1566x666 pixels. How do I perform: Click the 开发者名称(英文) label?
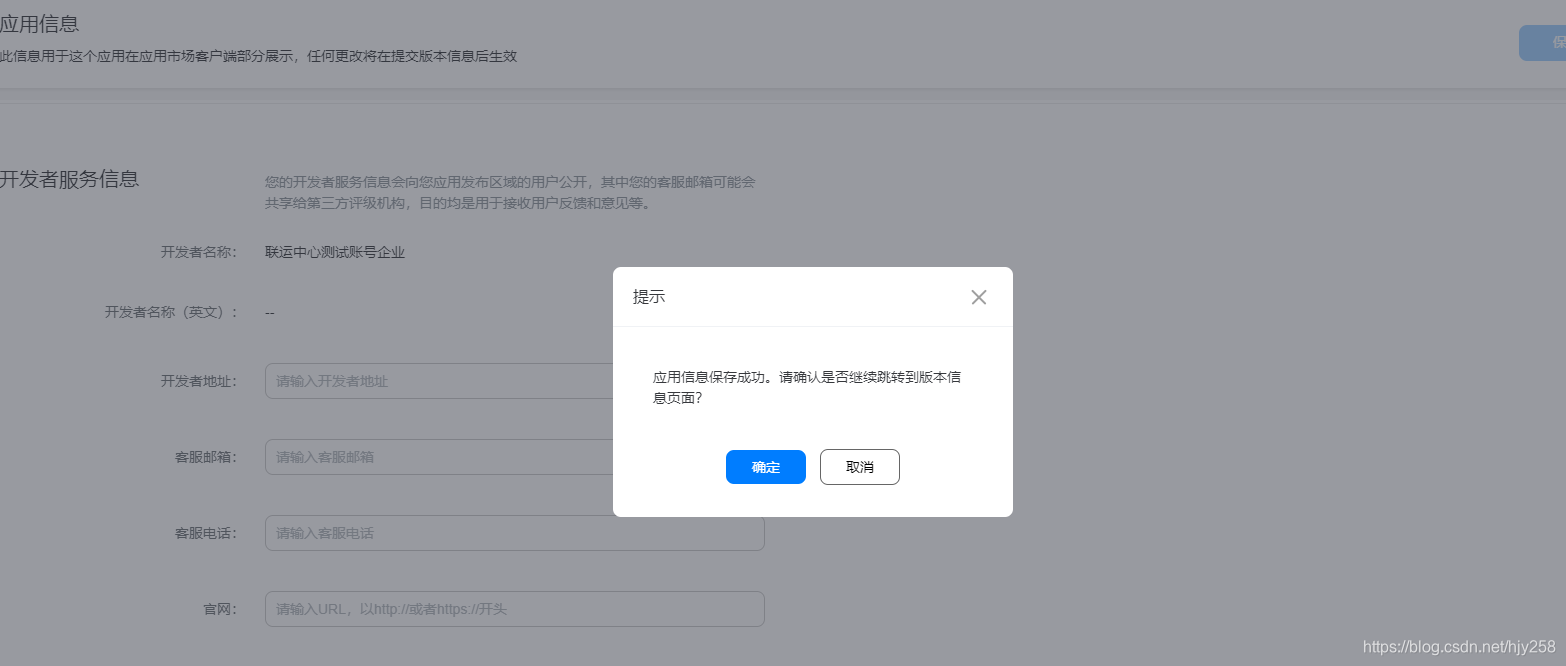172,312
